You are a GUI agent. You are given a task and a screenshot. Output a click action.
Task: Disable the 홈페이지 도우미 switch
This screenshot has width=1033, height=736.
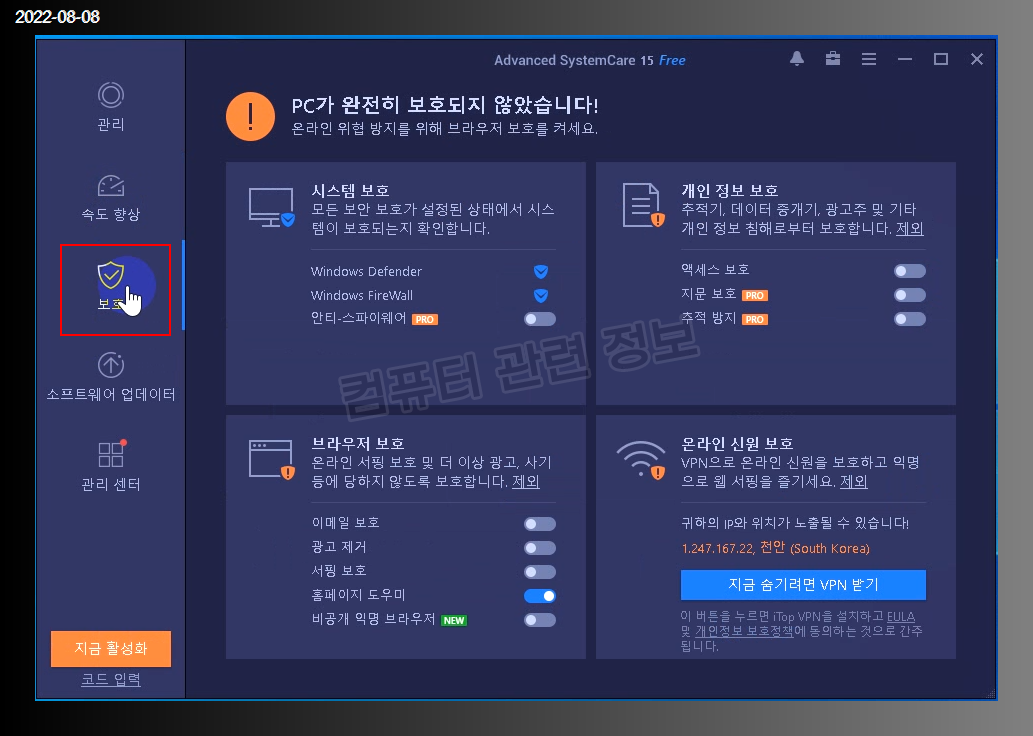click(540, 596)
